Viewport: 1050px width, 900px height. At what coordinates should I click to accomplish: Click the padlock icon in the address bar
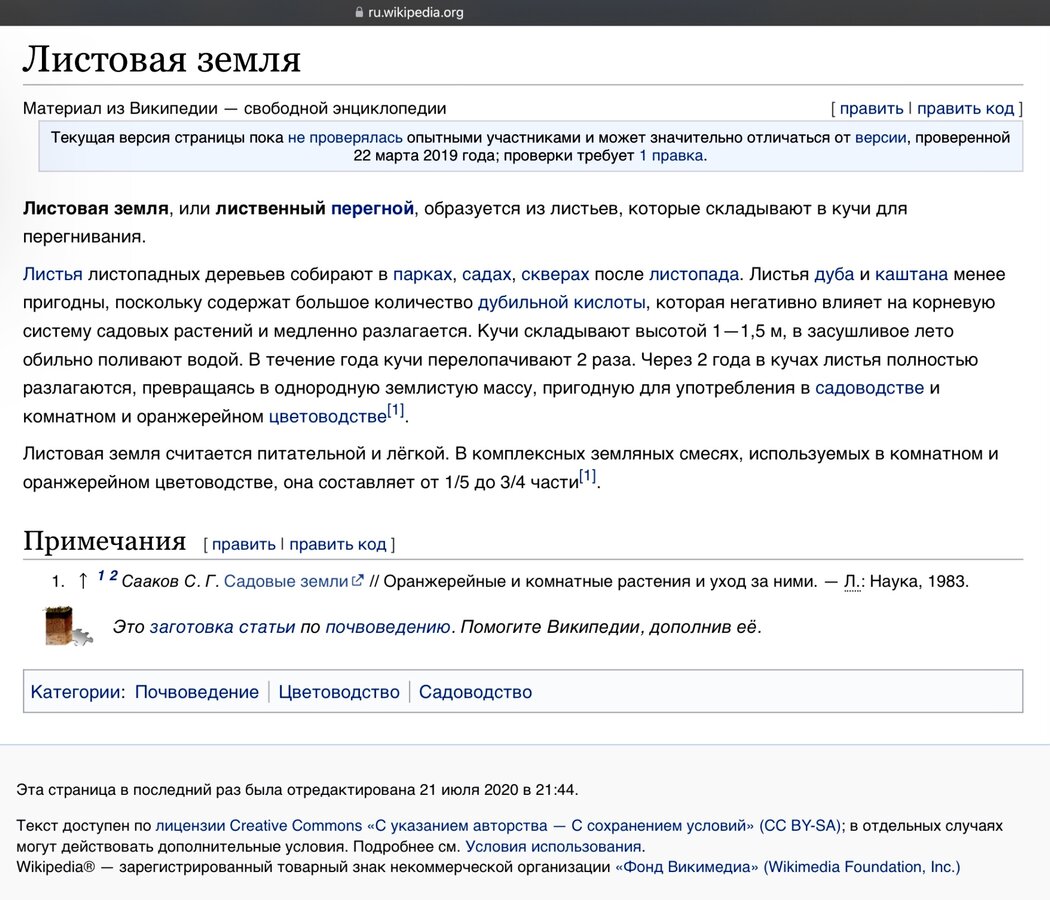[359, 12]
